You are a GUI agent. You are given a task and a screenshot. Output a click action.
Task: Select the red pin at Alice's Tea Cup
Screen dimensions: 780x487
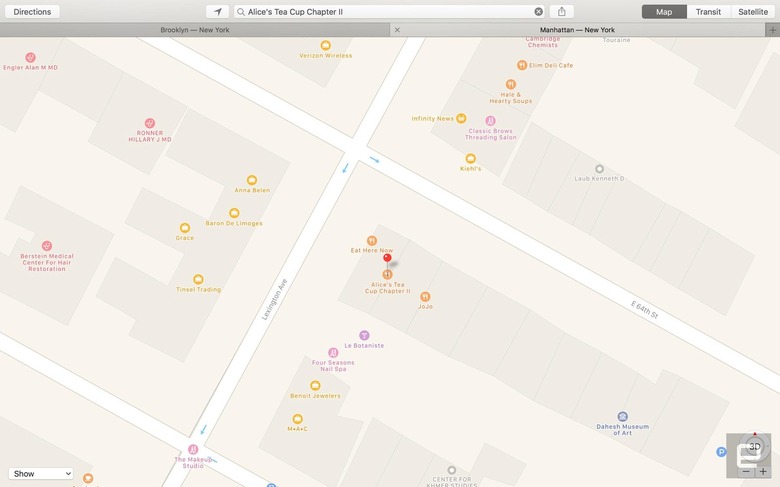tap(387, 258)
